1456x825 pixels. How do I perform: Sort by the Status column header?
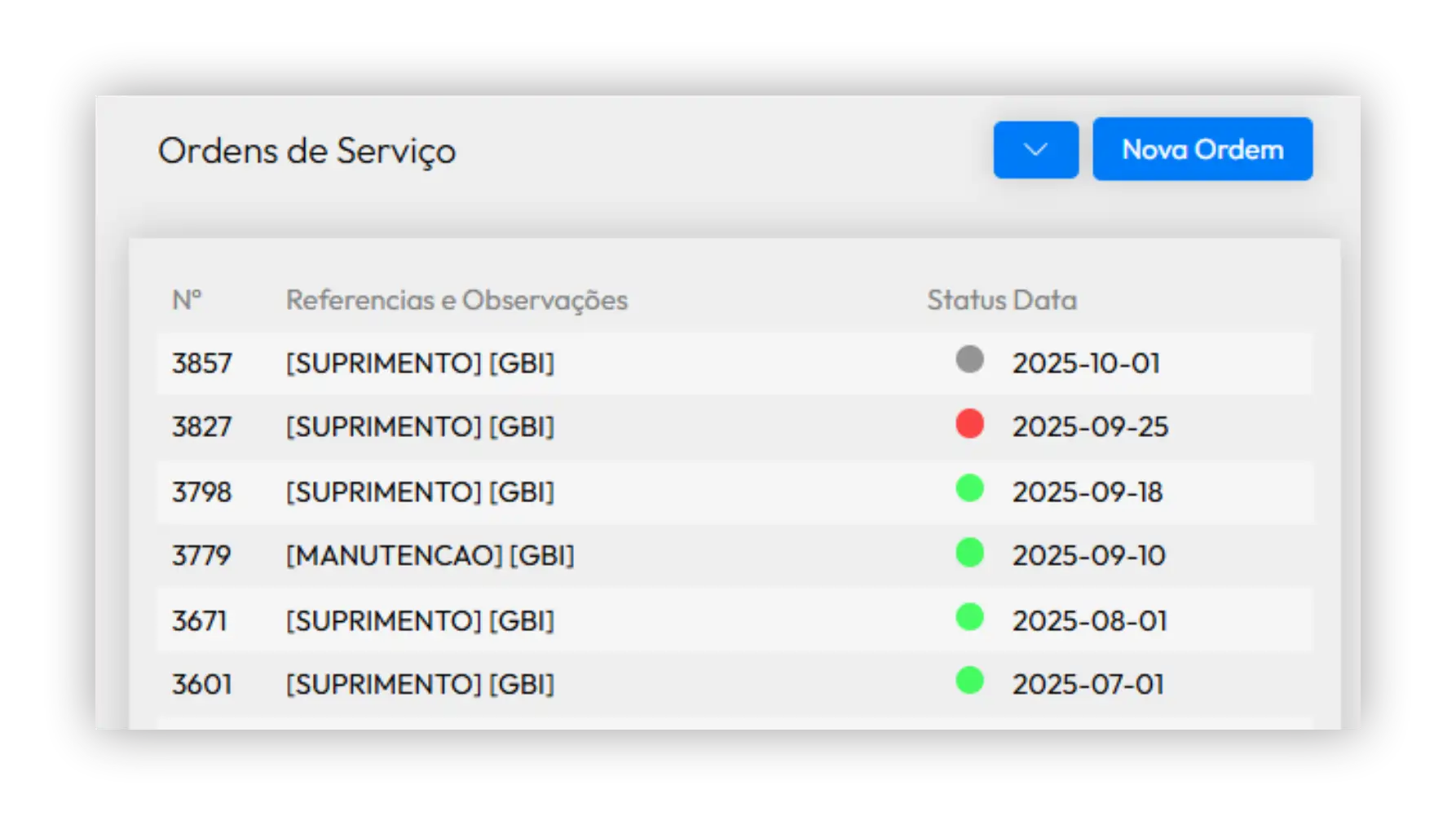point(966,300)
